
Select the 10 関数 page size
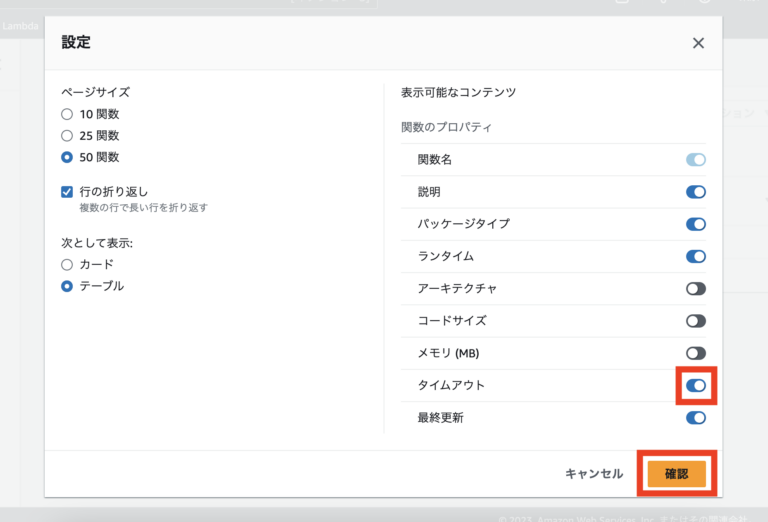pyautogui.click(x=67, y=114)
